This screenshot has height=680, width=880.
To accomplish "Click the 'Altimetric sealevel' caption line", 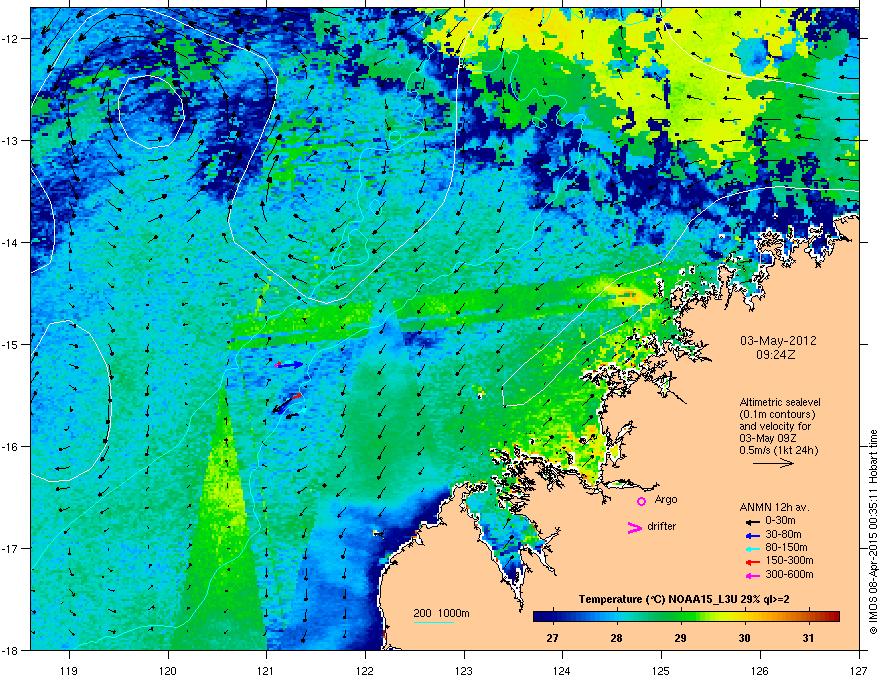I will coord(780,402).
